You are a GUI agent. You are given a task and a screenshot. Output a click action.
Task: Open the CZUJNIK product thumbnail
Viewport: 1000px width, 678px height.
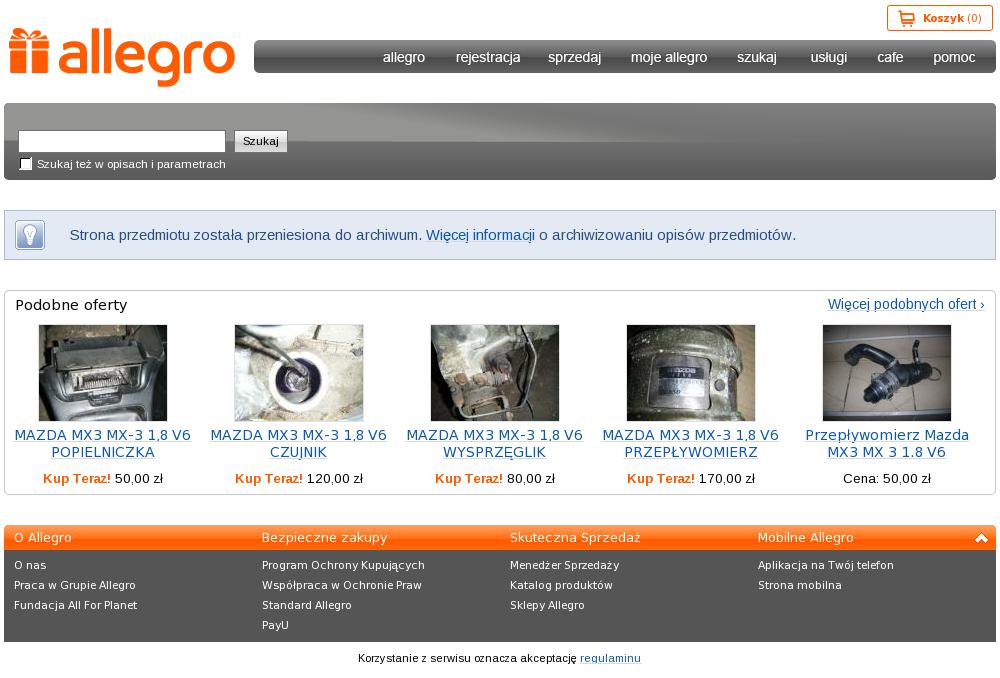point(298,372)
